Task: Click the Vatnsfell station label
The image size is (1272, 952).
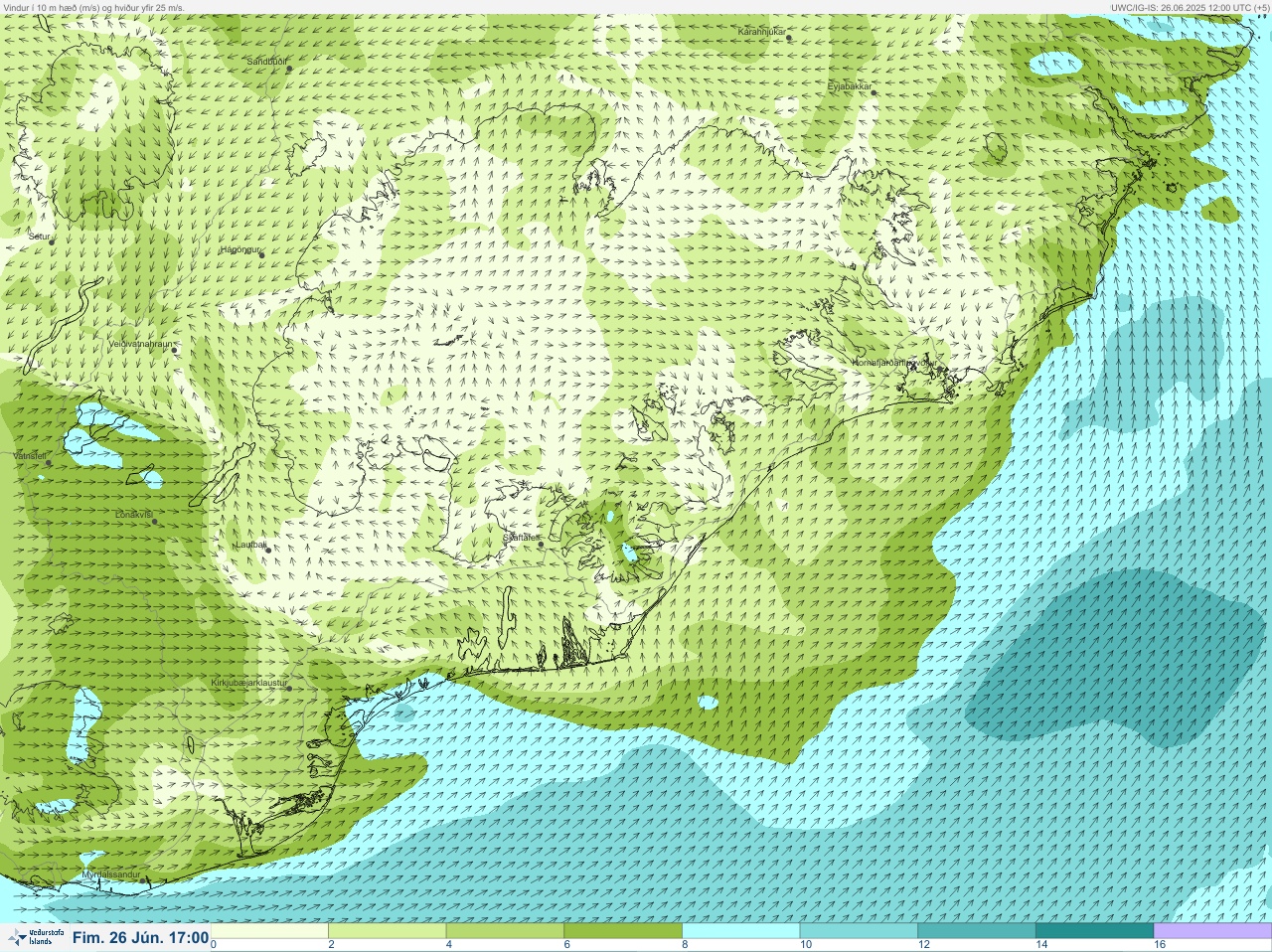Action: click(30, 455)
